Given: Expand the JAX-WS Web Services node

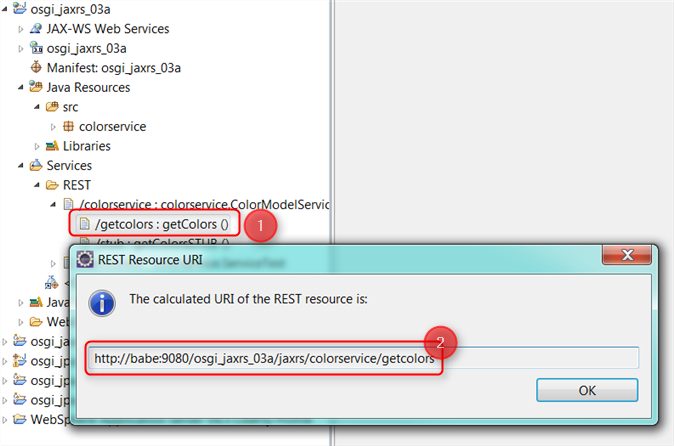Looking at the screenshot, I should [21, 29].
